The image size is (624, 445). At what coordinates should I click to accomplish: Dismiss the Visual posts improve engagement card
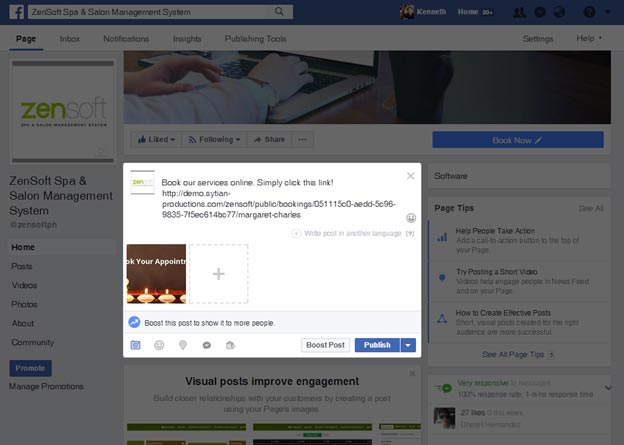[x=412, y=374]
